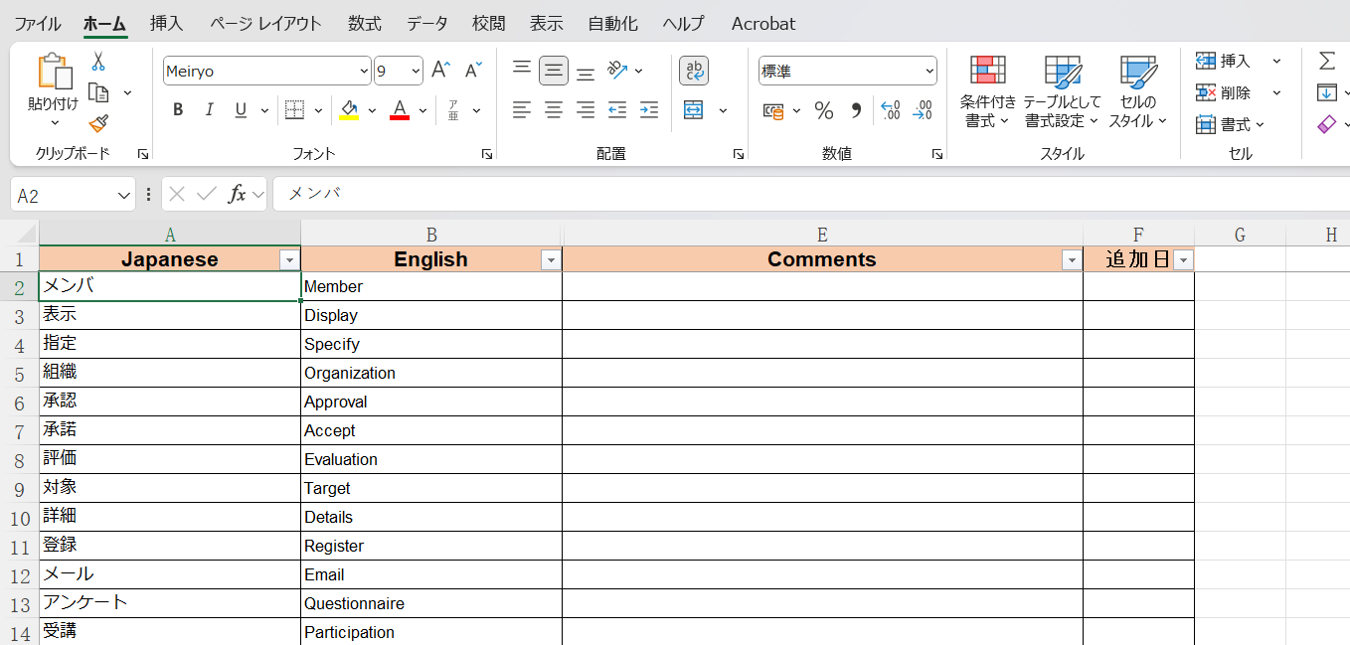Image resolution: width=1350 pixels, height=645 pixels.
Task: Click the Insert Function fx icon
Action: (x=237, y=194)
